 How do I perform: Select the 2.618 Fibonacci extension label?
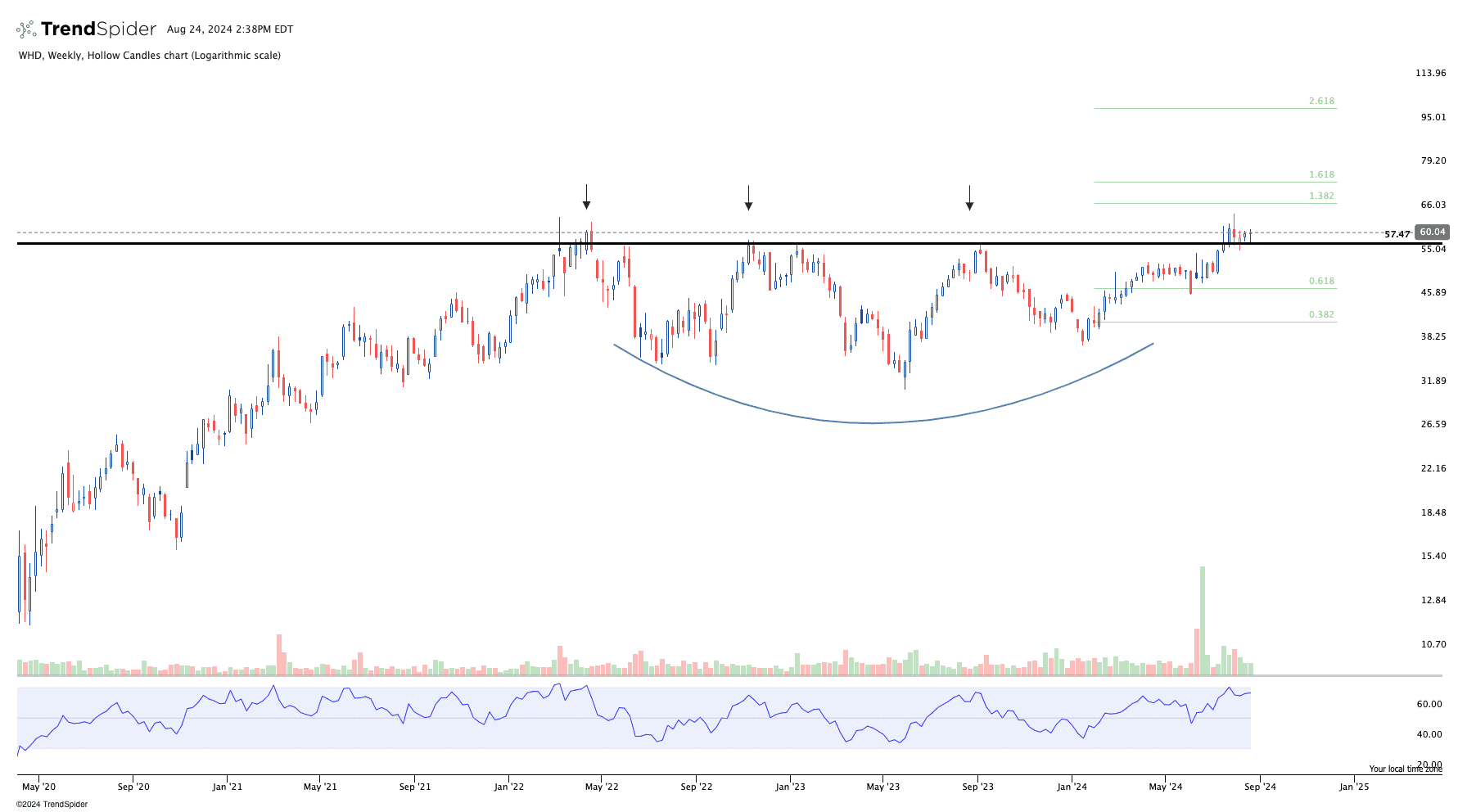click(1320, 101)
